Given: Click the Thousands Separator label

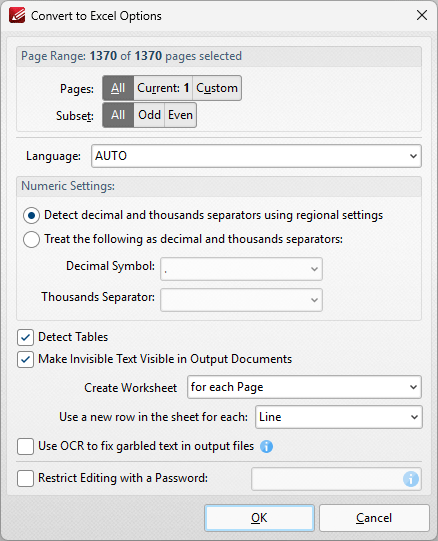Looking at the screenshot, I should pos(98,297).
